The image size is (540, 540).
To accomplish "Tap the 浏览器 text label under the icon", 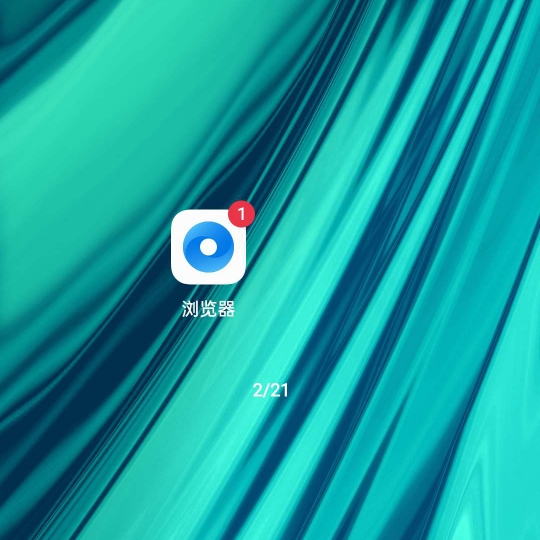I will (208, 309).
